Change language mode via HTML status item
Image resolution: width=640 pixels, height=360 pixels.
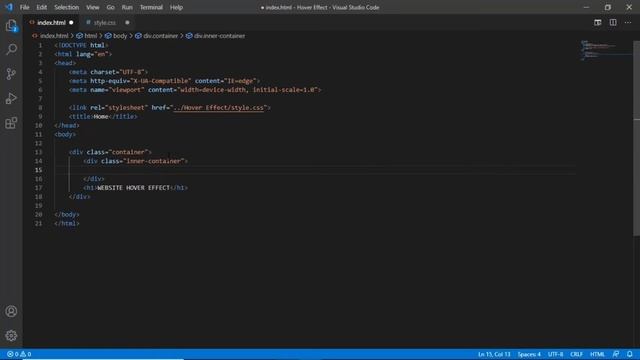pos(597,354)
